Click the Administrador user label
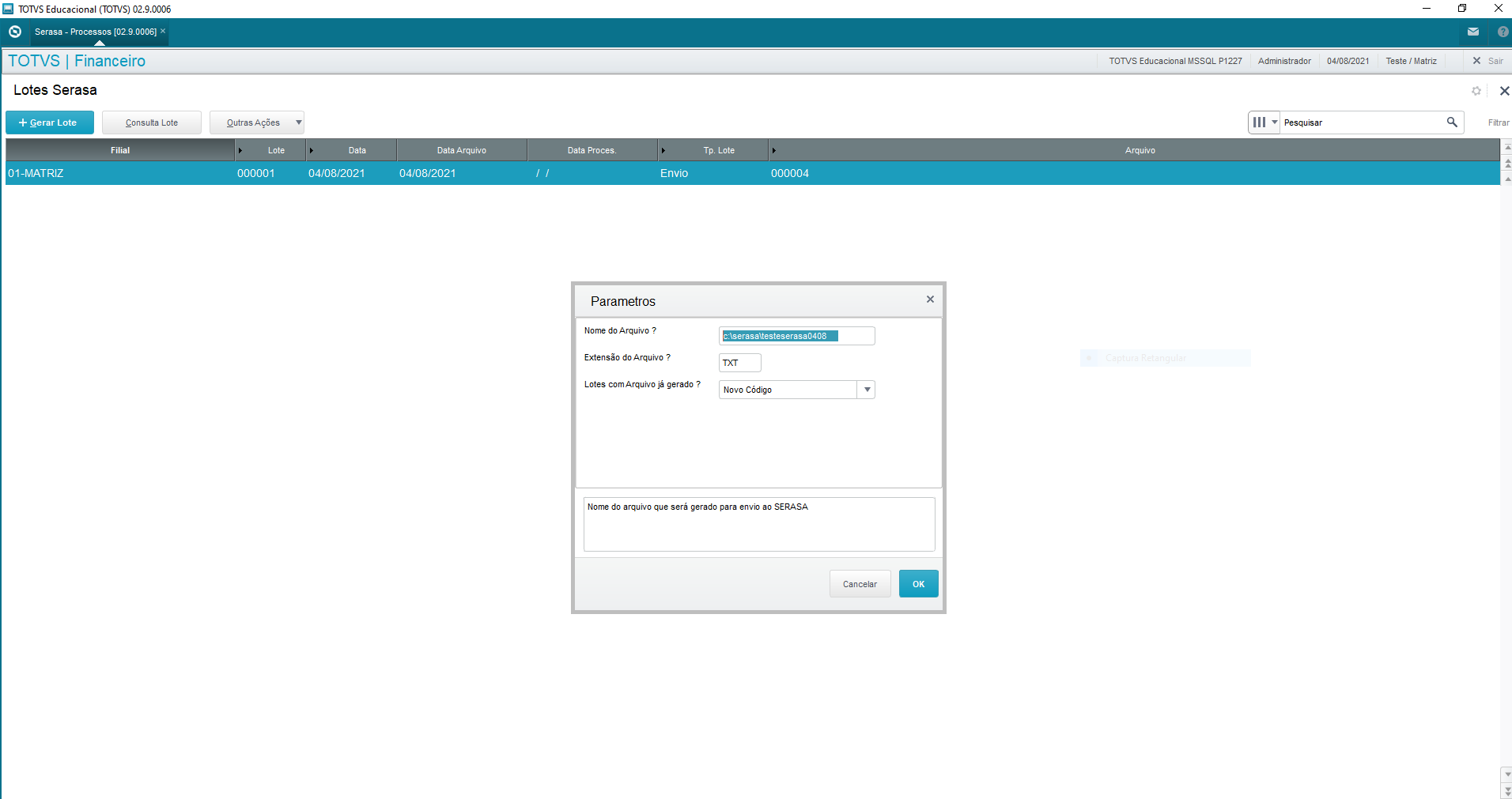 (1284, 61)
